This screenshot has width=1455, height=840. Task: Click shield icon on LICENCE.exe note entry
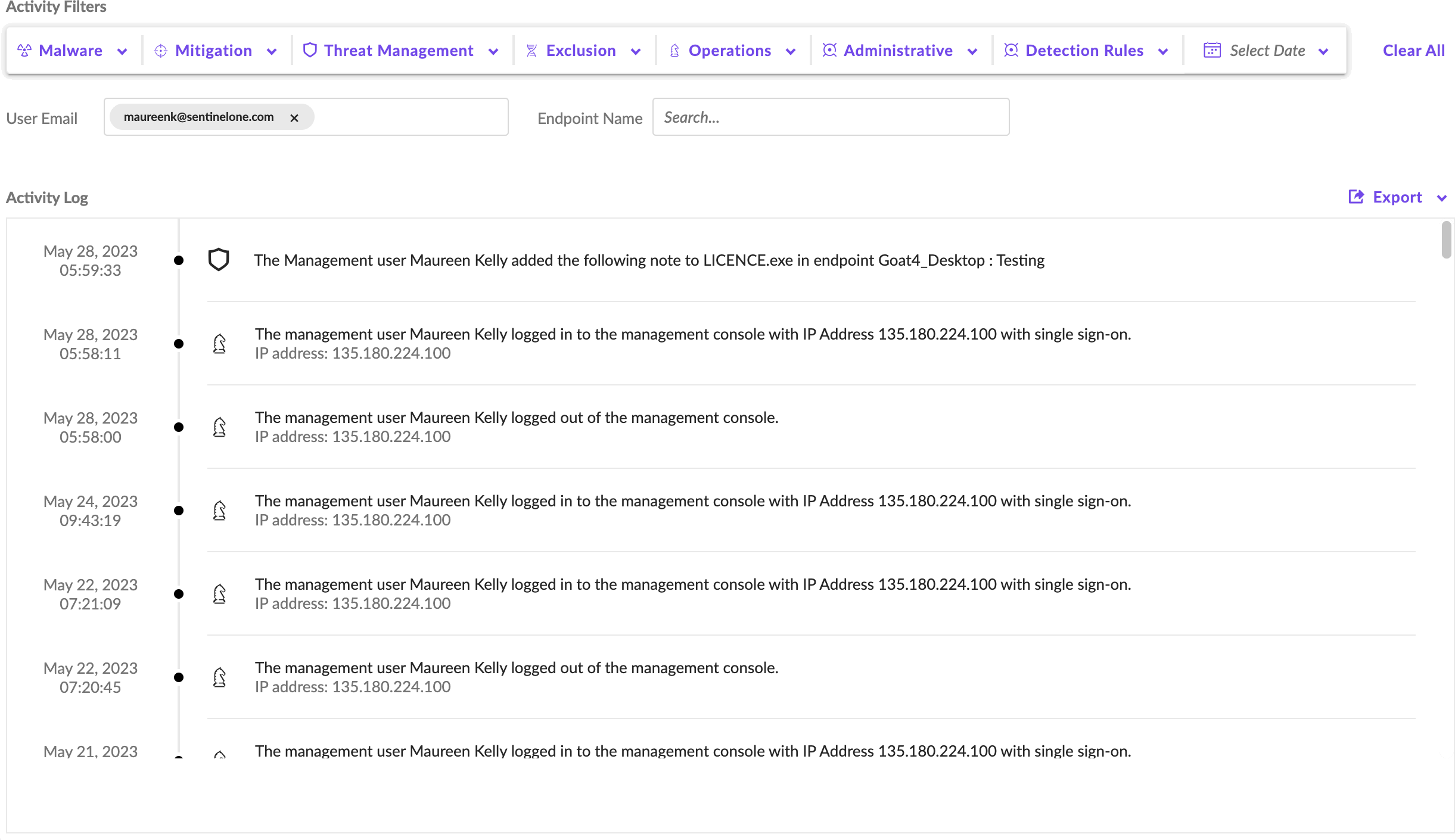[219, 260]
